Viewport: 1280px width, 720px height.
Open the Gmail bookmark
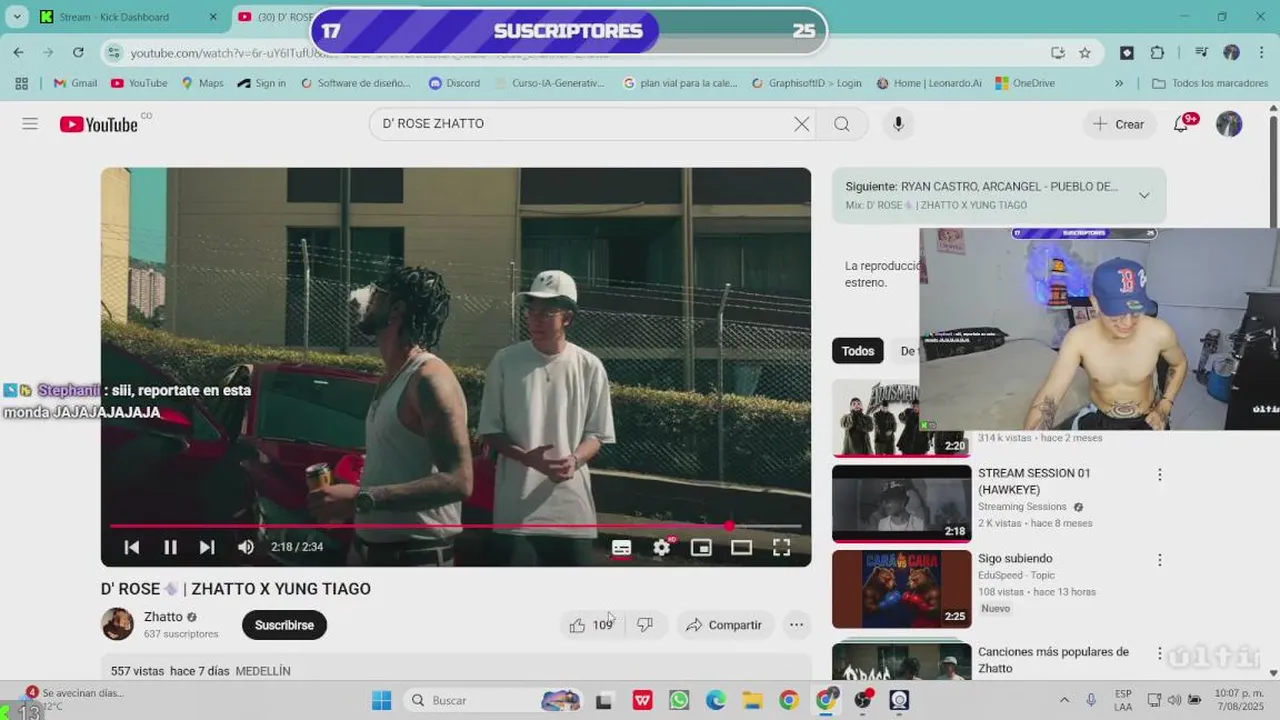[x=75, y=83]
